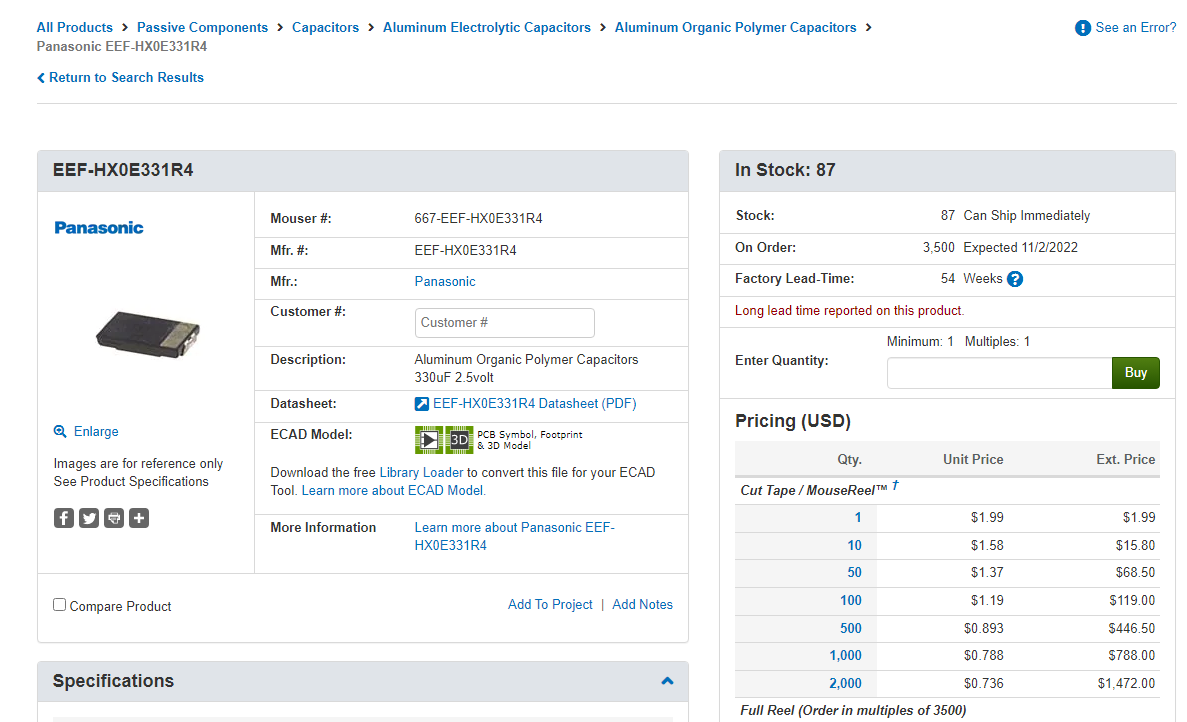Select quantity 1,000 price break
Image resolution: width=1187 pixels, height=722 pixels.
click(846, 656)
